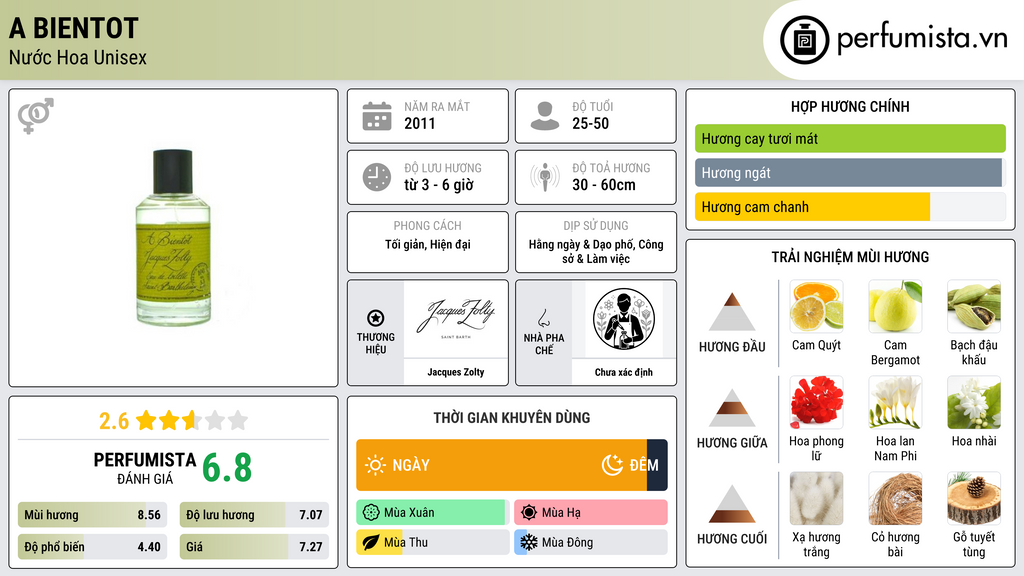Click the user rating number 2.6
Viewport: 1024px width, 576px height.
pyautogui.click(x=114, y=421)
